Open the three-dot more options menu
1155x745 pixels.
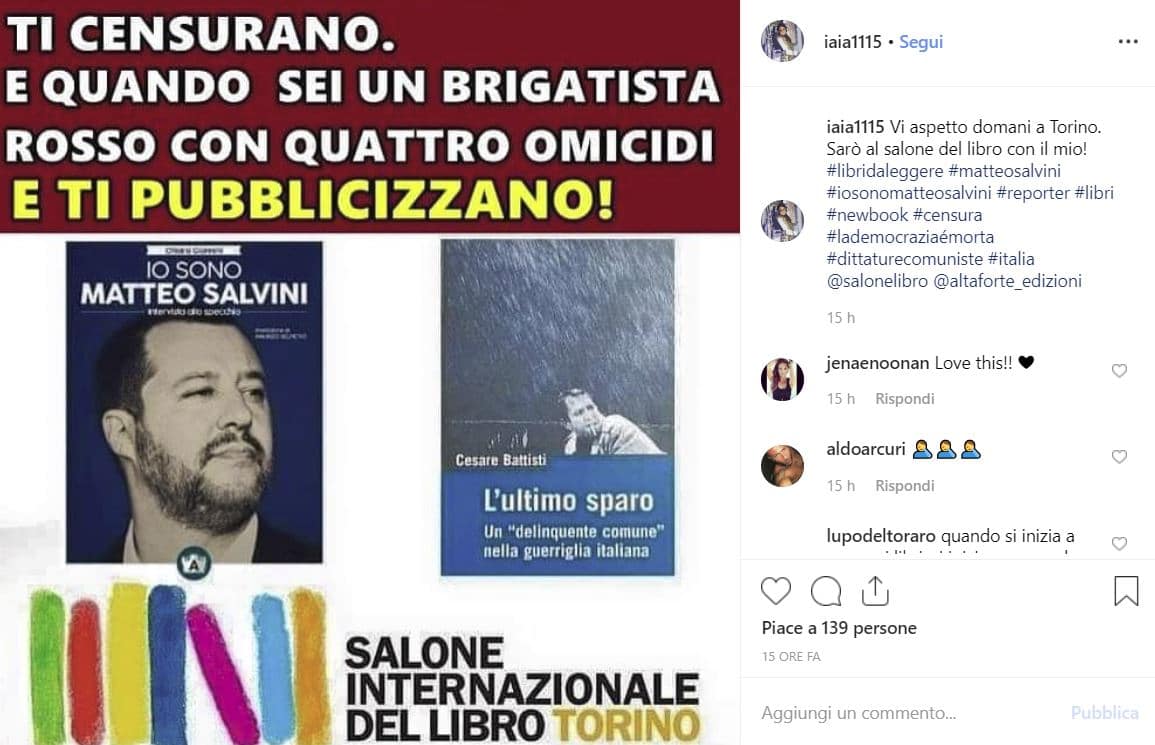tap(1128, 42)
